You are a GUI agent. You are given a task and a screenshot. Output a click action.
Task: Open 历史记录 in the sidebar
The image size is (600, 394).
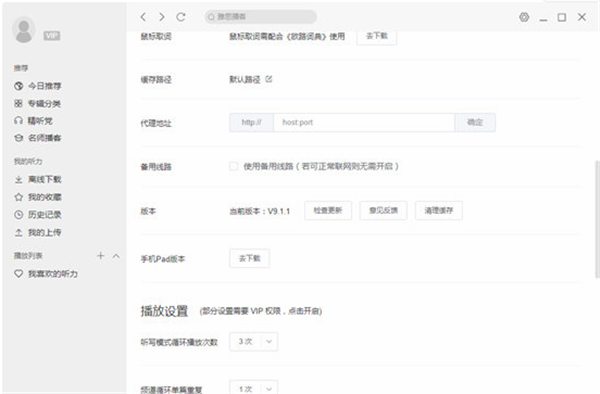[38, 215]
